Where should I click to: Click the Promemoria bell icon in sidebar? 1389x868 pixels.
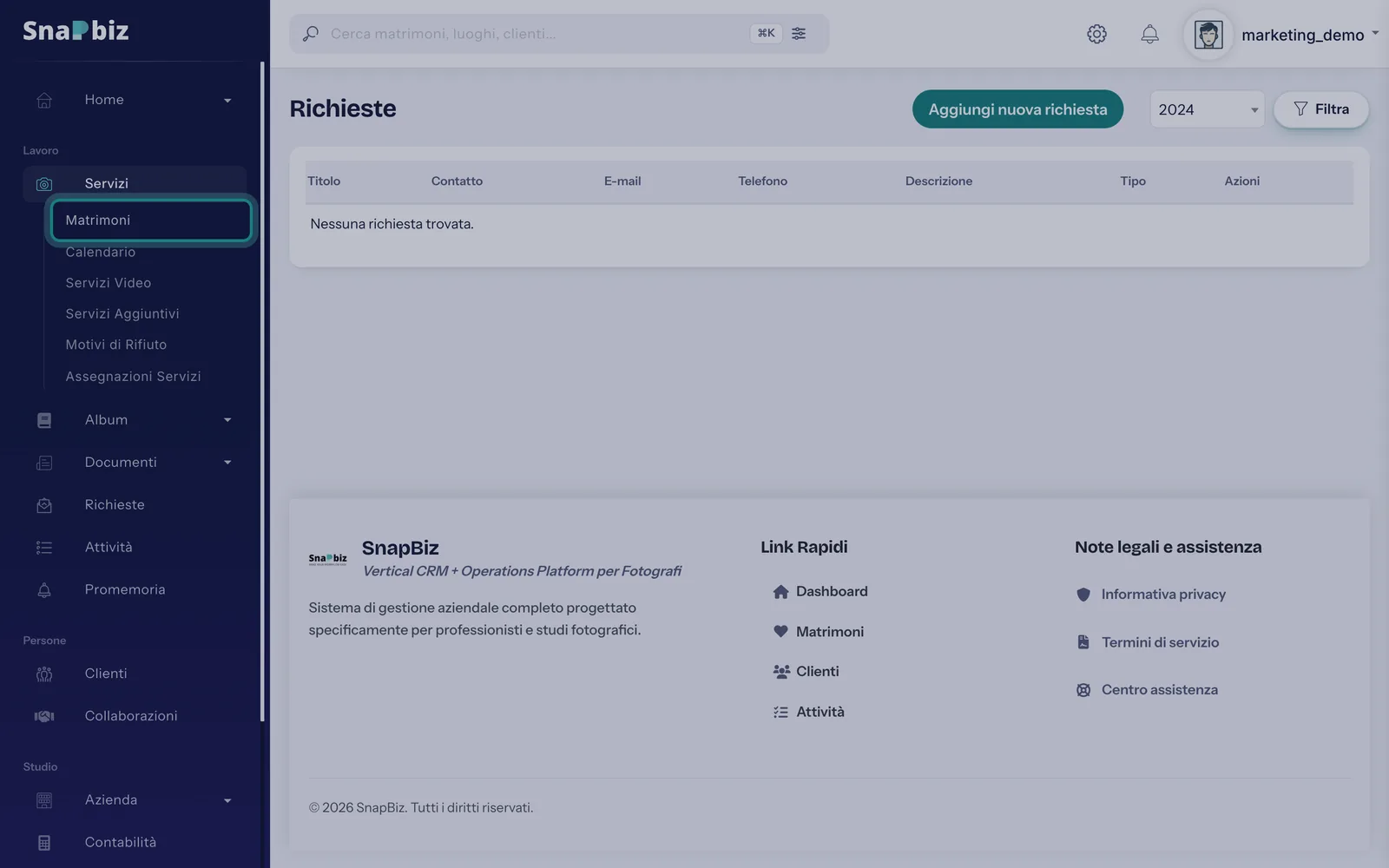coord(44,590)
